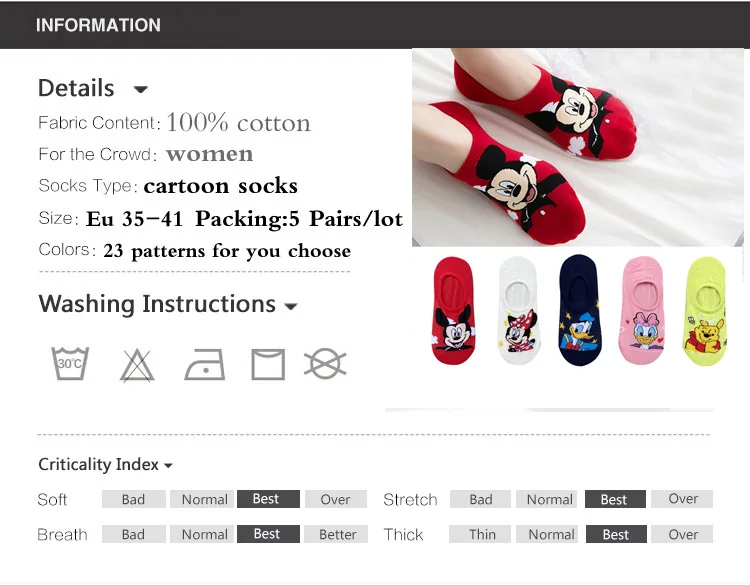Select Best in the Soft row

pyautogui.click(x=267, y=499)
